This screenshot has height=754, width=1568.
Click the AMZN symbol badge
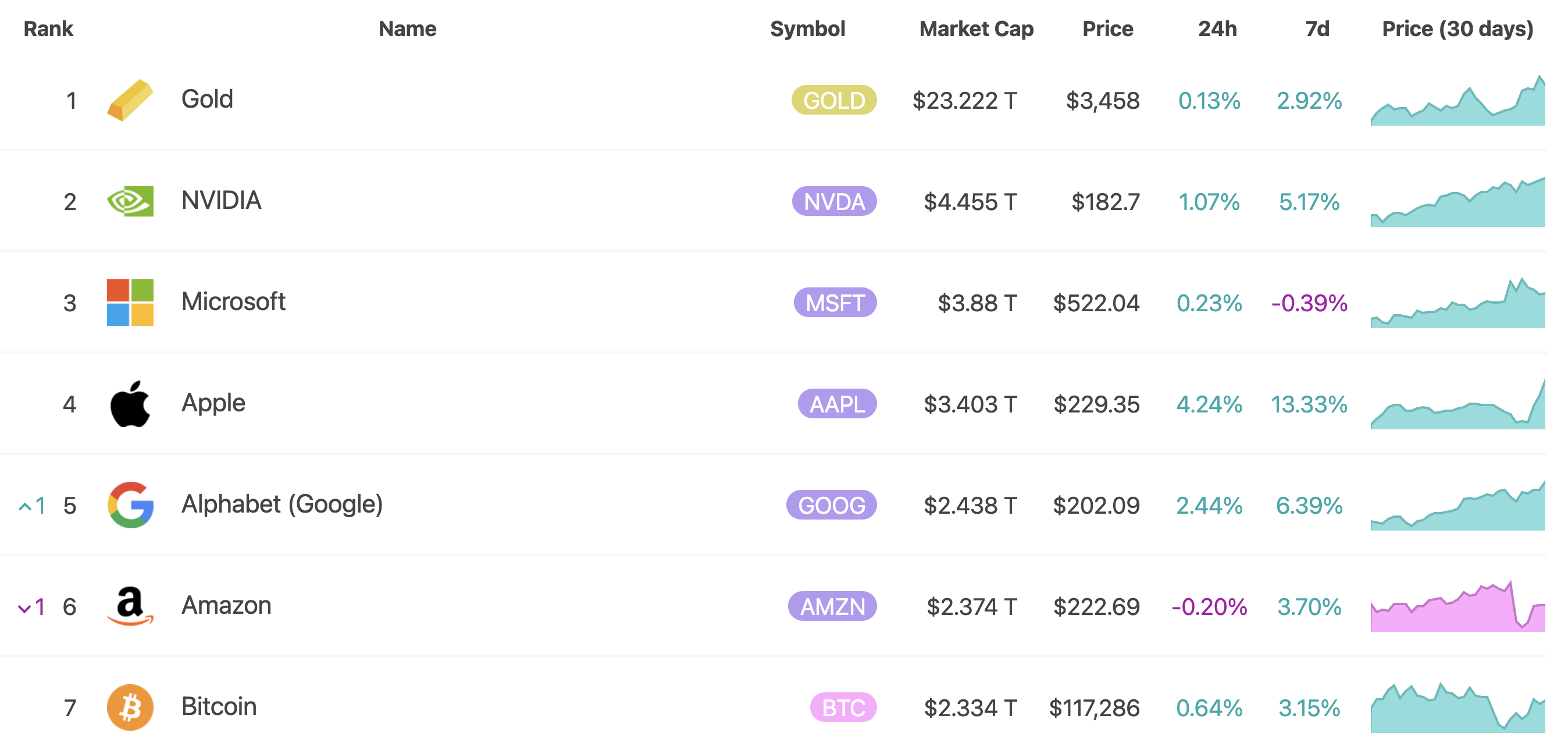coord(832,607)
